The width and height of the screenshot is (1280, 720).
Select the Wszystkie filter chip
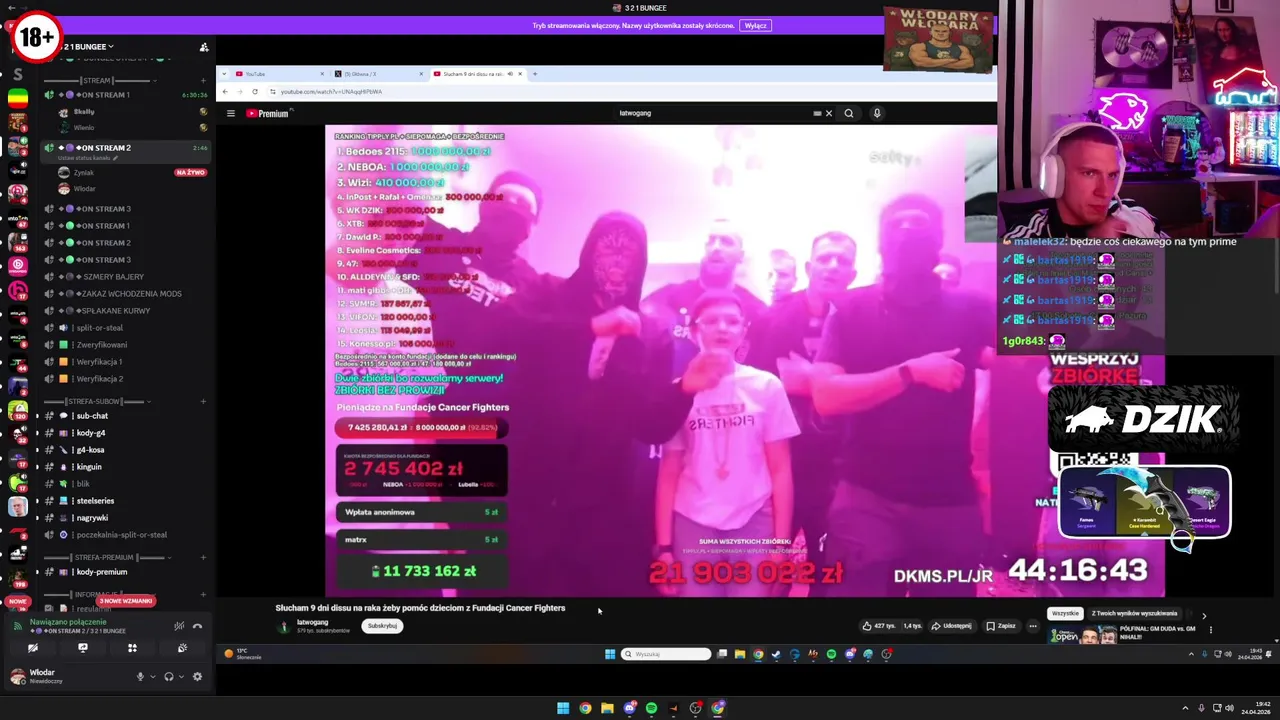tap(1065, 614)
